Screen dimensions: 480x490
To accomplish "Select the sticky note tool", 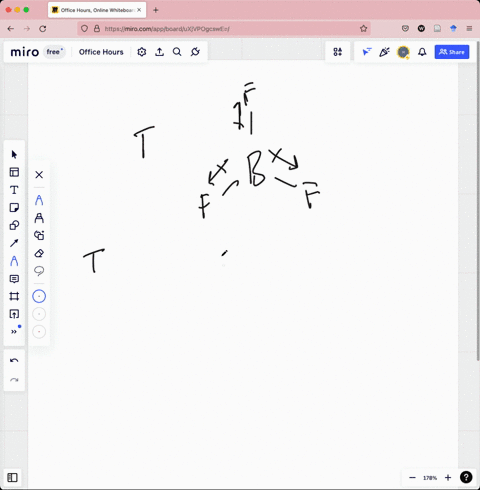I will pyautogui.click(x=14, y=208).
